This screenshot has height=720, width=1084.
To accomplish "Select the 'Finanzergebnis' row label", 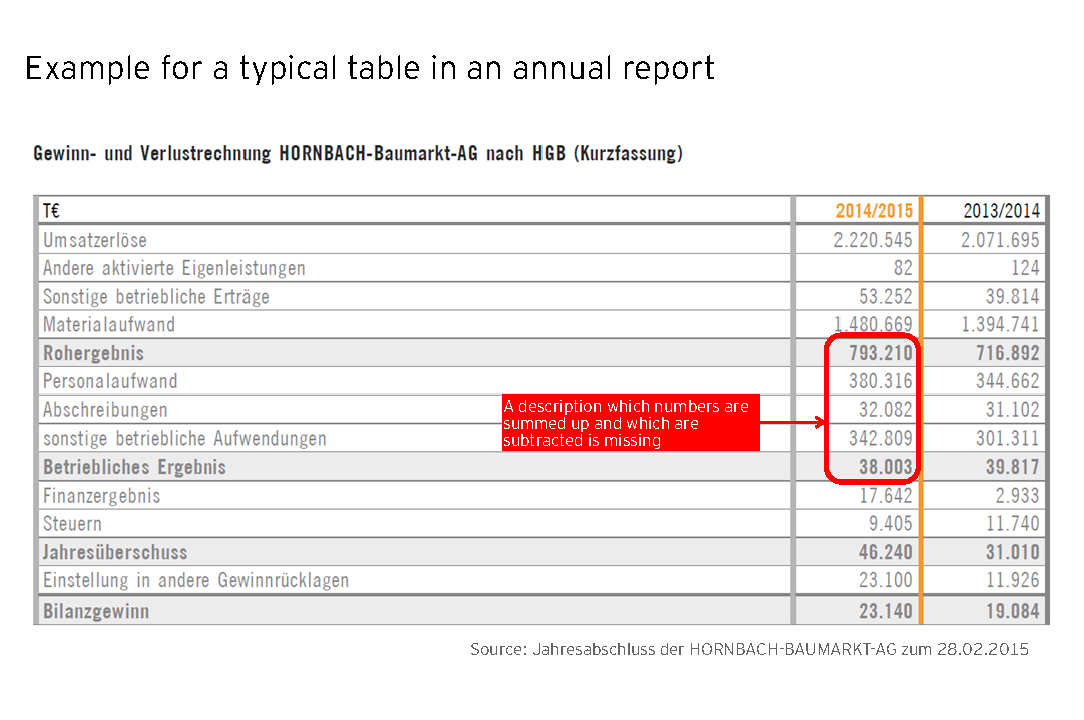I will pyautogui.click(x=102, y=496).
